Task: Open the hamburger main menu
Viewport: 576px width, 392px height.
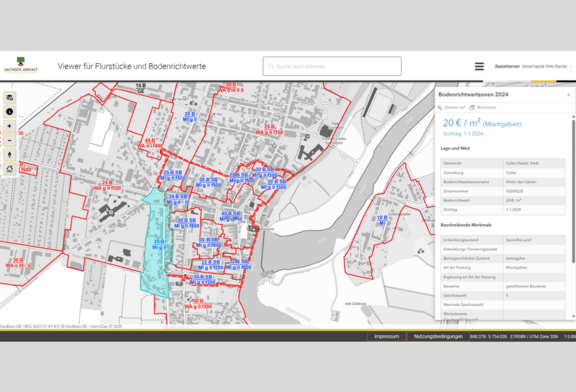Action: 479,66
